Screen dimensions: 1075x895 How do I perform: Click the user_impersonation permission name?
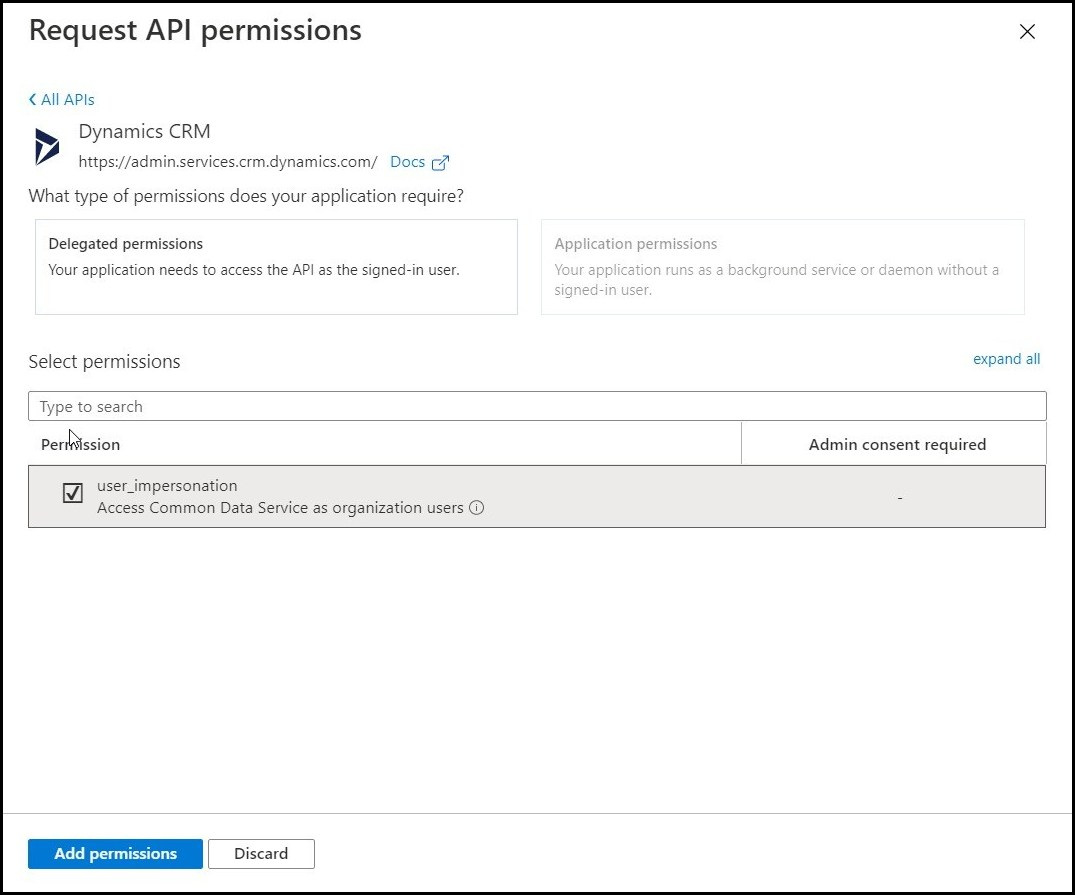[167, 486]
